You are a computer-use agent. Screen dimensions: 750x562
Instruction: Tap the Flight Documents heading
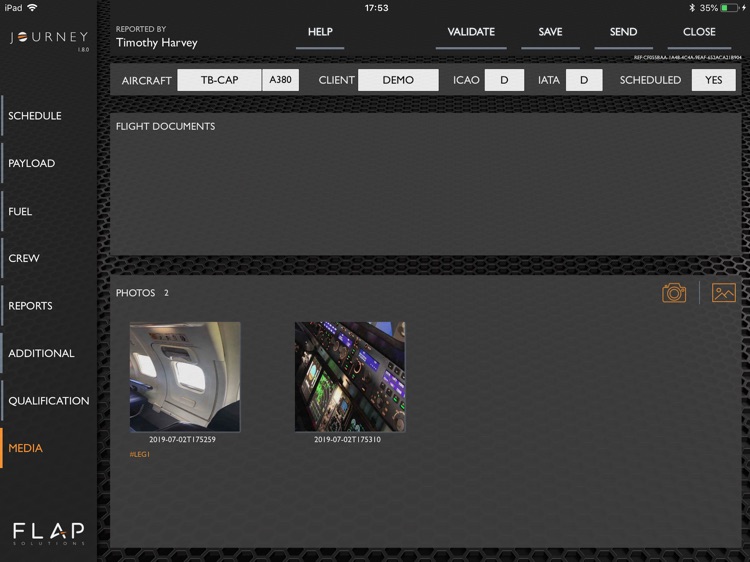tap(165, 126)
